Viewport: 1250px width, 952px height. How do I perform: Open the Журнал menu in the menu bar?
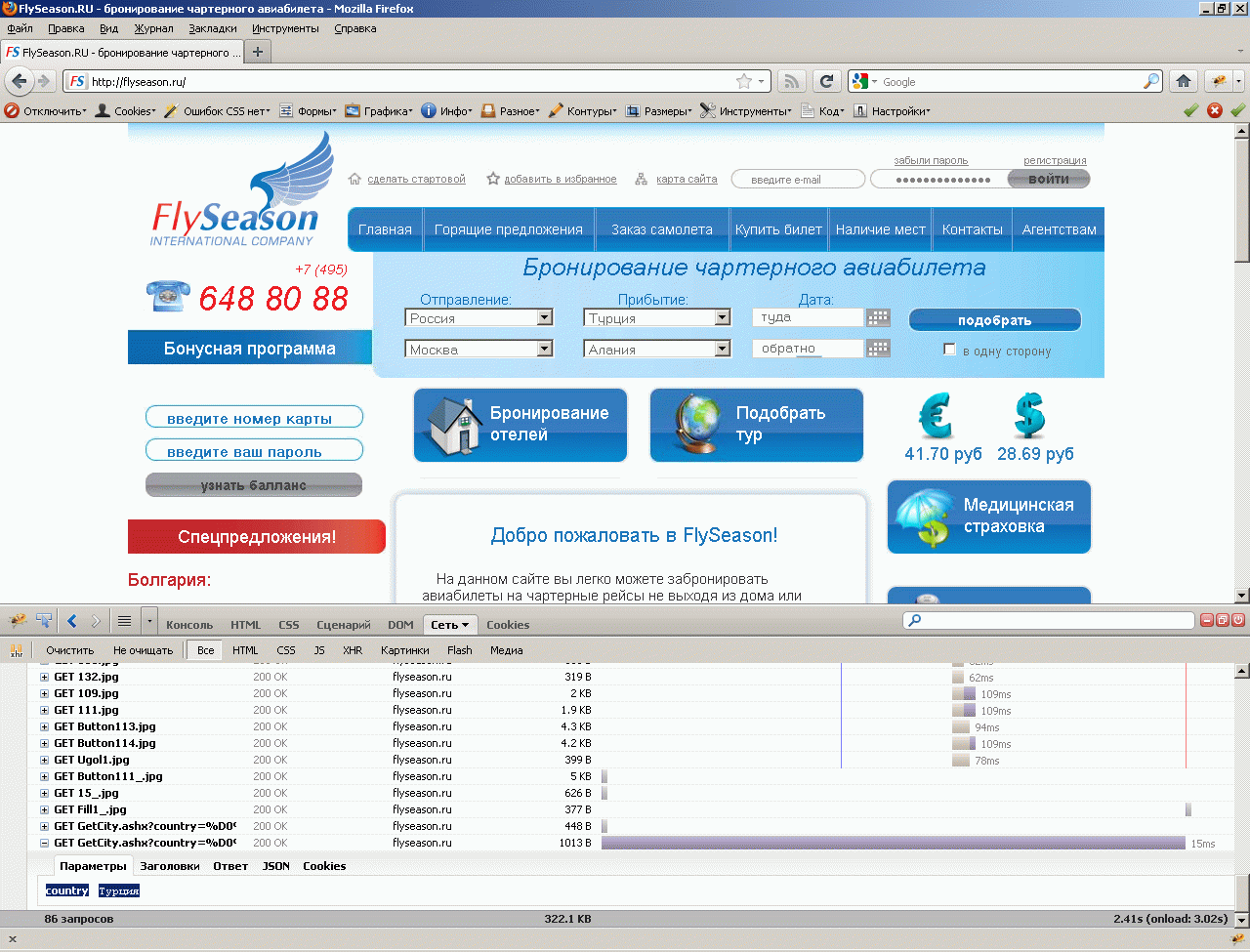point(153,28)
